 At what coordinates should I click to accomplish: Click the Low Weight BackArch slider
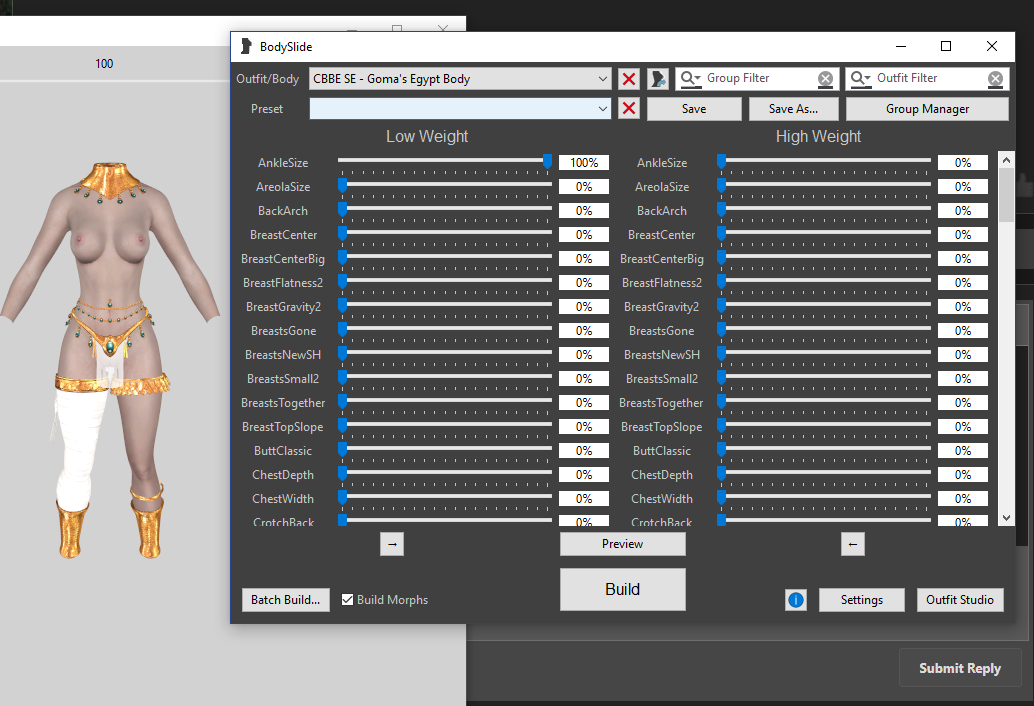pos(445,211)
